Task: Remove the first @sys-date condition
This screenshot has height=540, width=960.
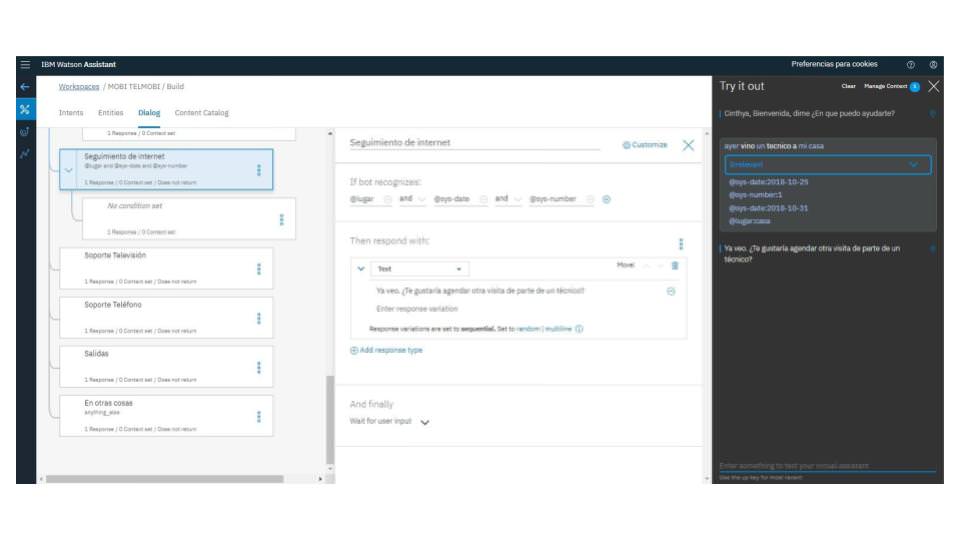Action: [483, 199]
